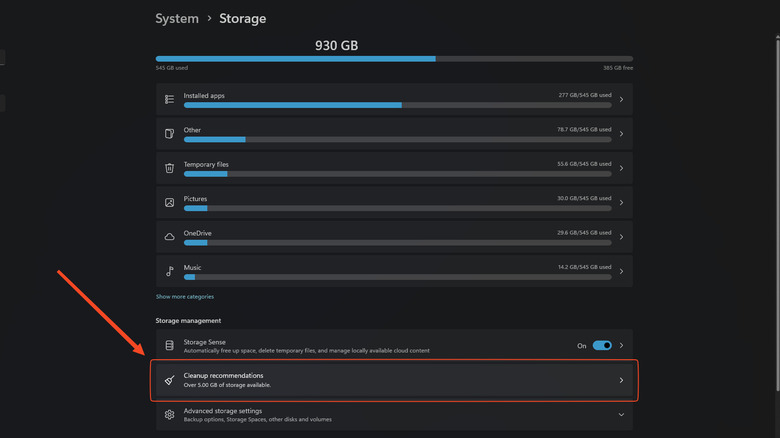The width and height of the screenshot is (780, 438).
Task: Click the Cleanup recommendations broom icon
Action: (x=170, y=380)
